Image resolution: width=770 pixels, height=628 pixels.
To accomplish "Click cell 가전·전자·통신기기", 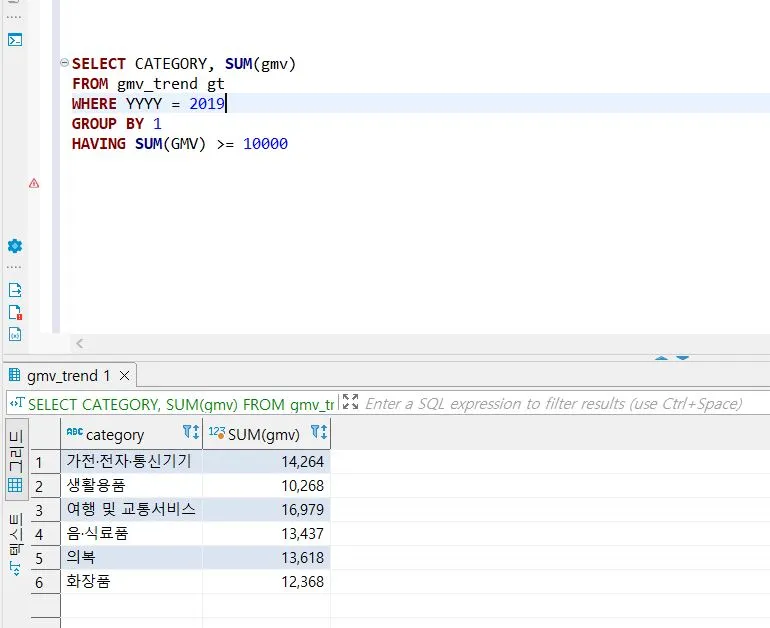I will click(132, 462).
